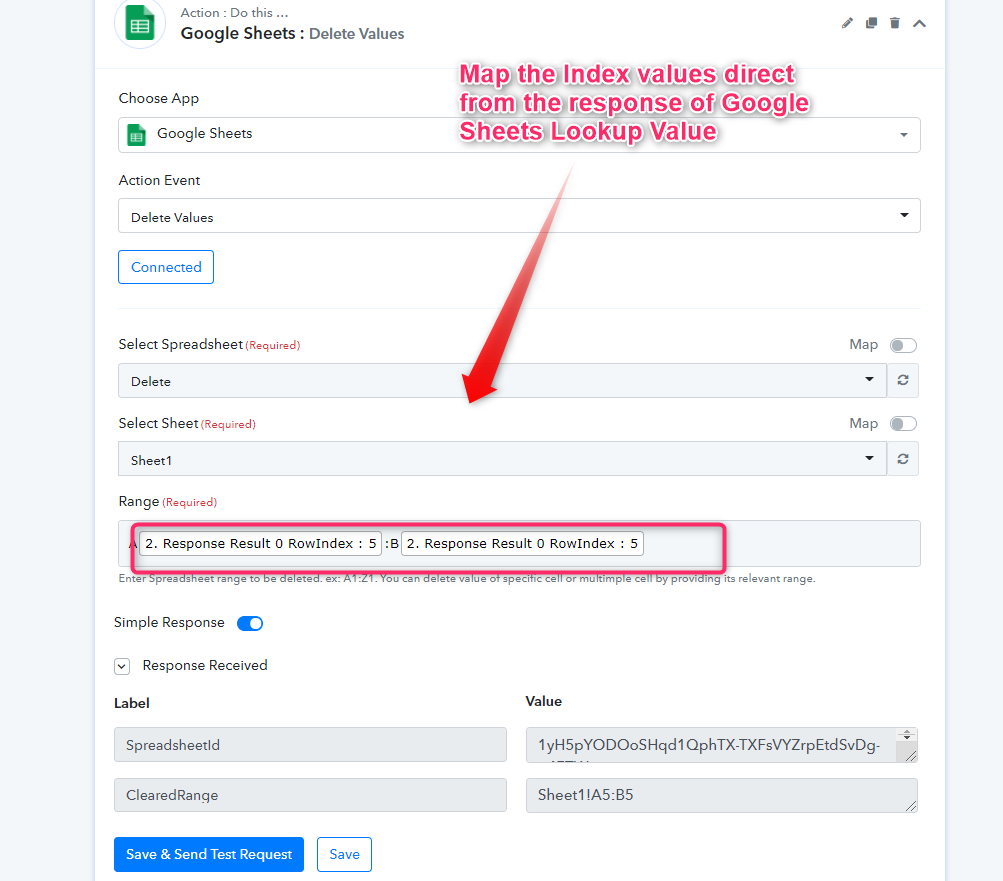Refresh the spreadsheet list icon
Screen dimensions: 1003x881
coord(903,381)
